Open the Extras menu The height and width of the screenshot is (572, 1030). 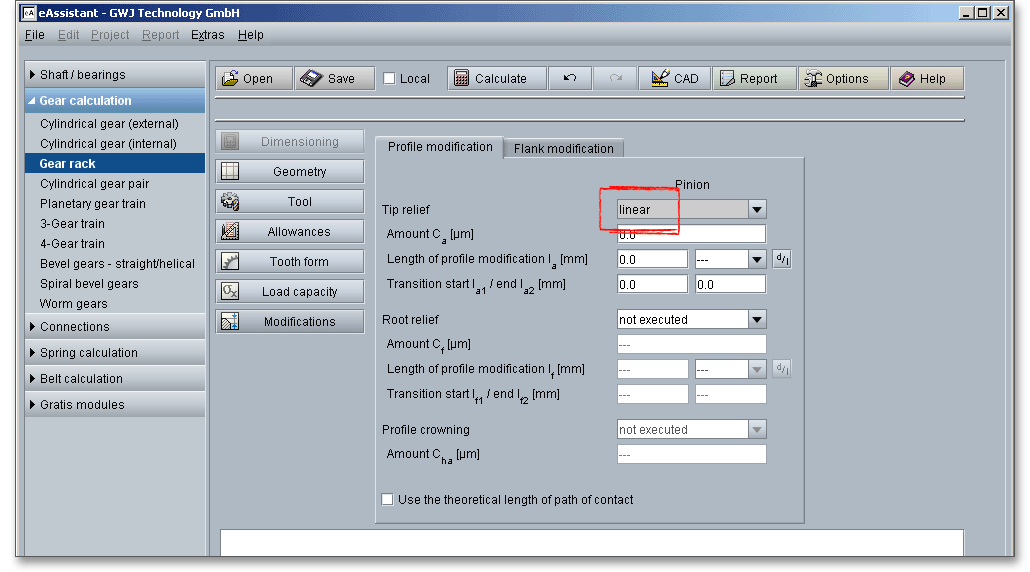pyautogui.click(x=208, y=35)
